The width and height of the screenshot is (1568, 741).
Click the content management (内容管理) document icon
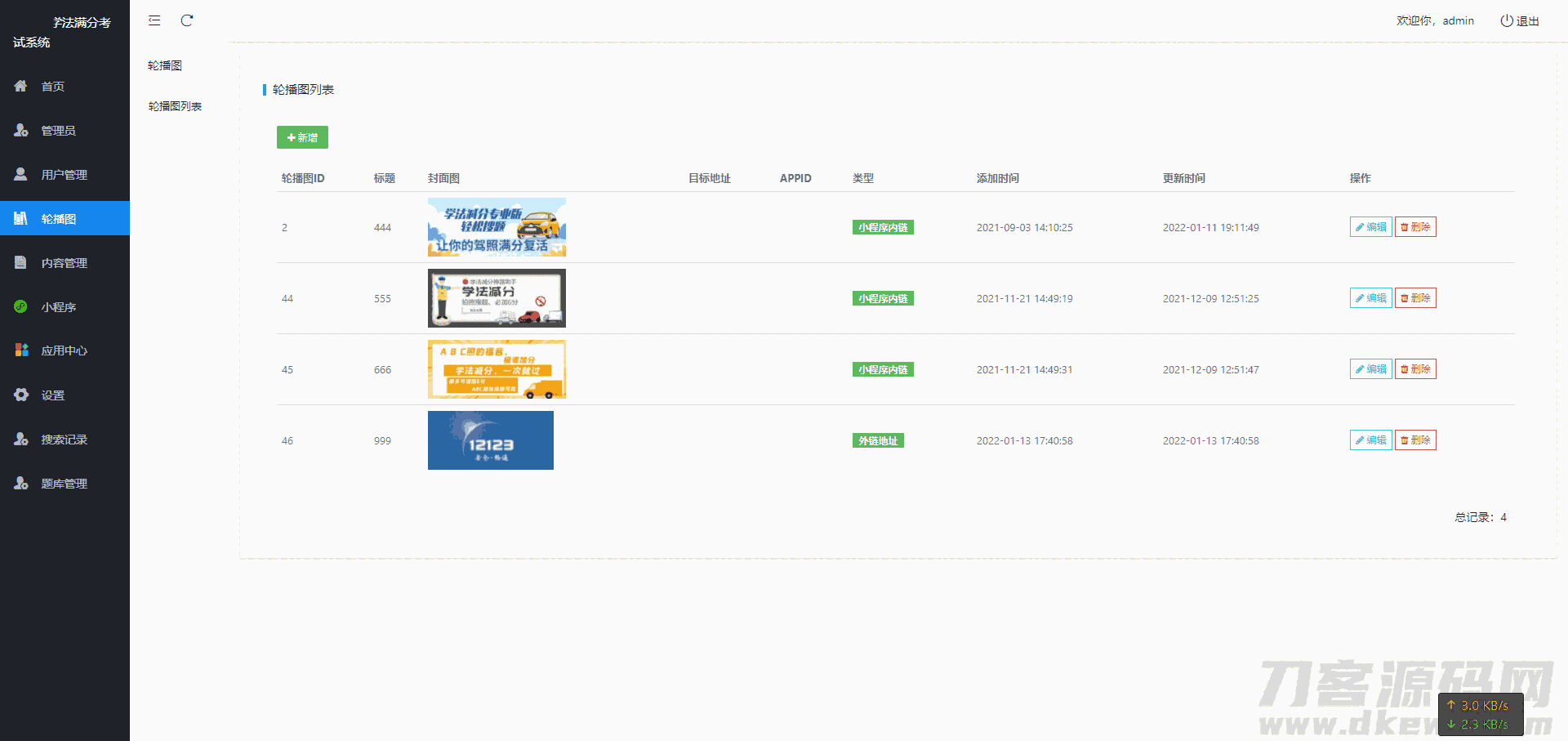(21, 262)
